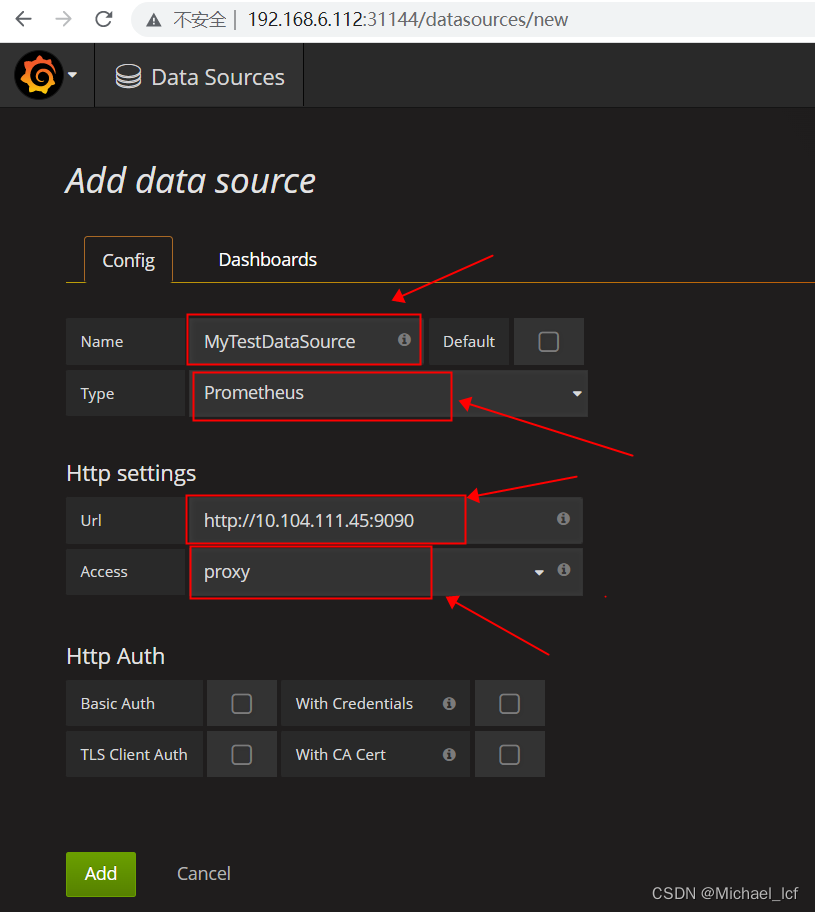Click the browser back arrow

tap(23, 19)
